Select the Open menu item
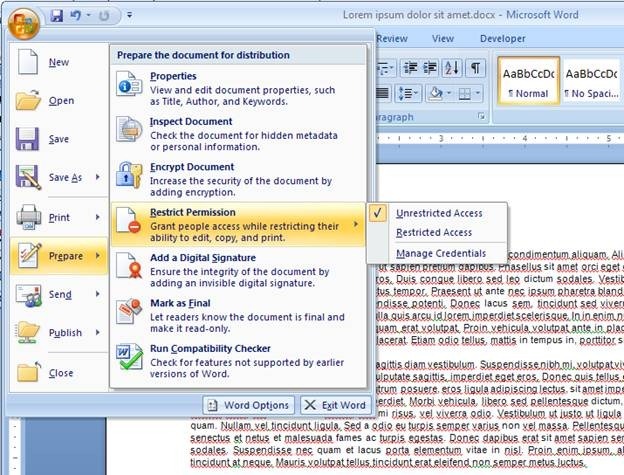624x475 pixels. [59, 101]
